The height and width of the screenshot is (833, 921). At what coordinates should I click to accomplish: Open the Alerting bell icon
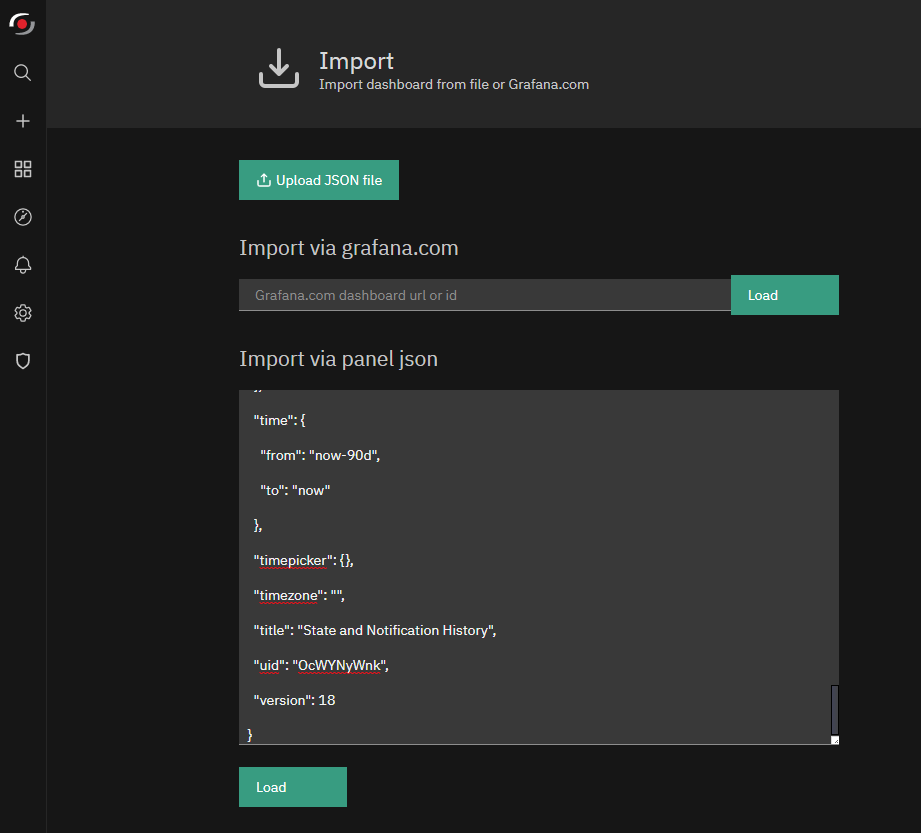[x=22, y=265]
